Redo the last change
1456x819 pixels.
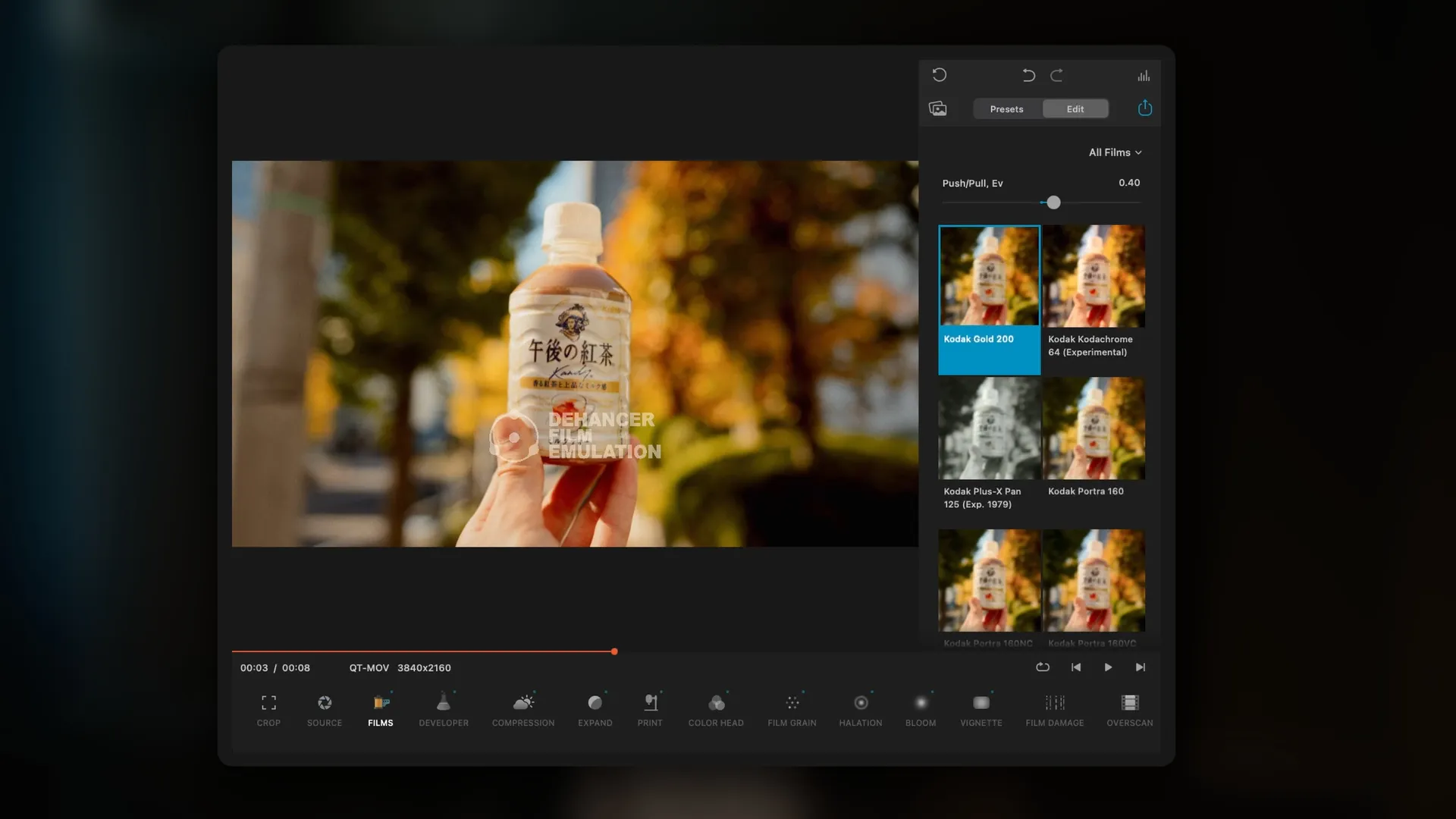click(1056, 75)
